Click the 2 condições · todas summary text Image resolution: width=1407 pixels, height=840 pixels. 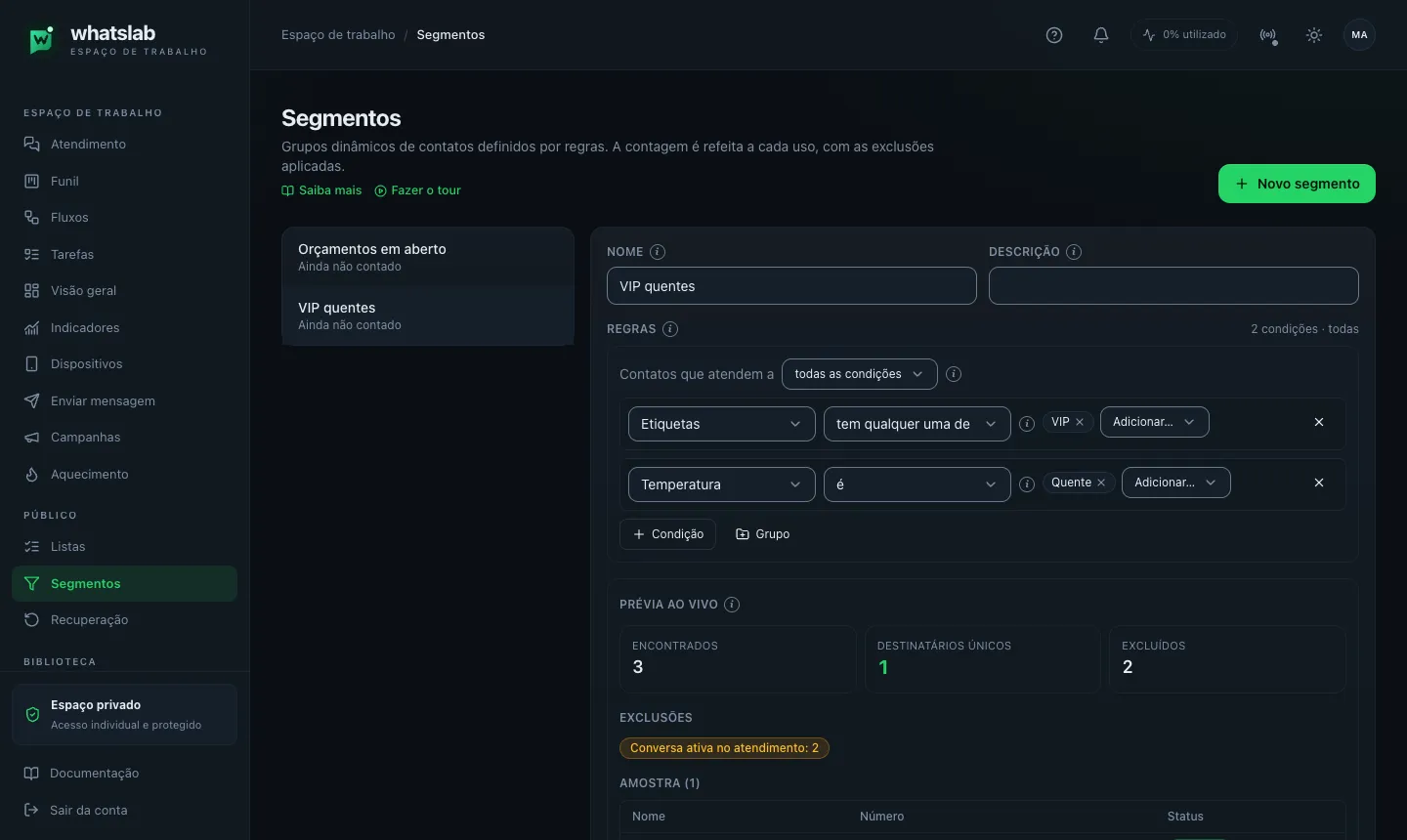coord(1304,329)
